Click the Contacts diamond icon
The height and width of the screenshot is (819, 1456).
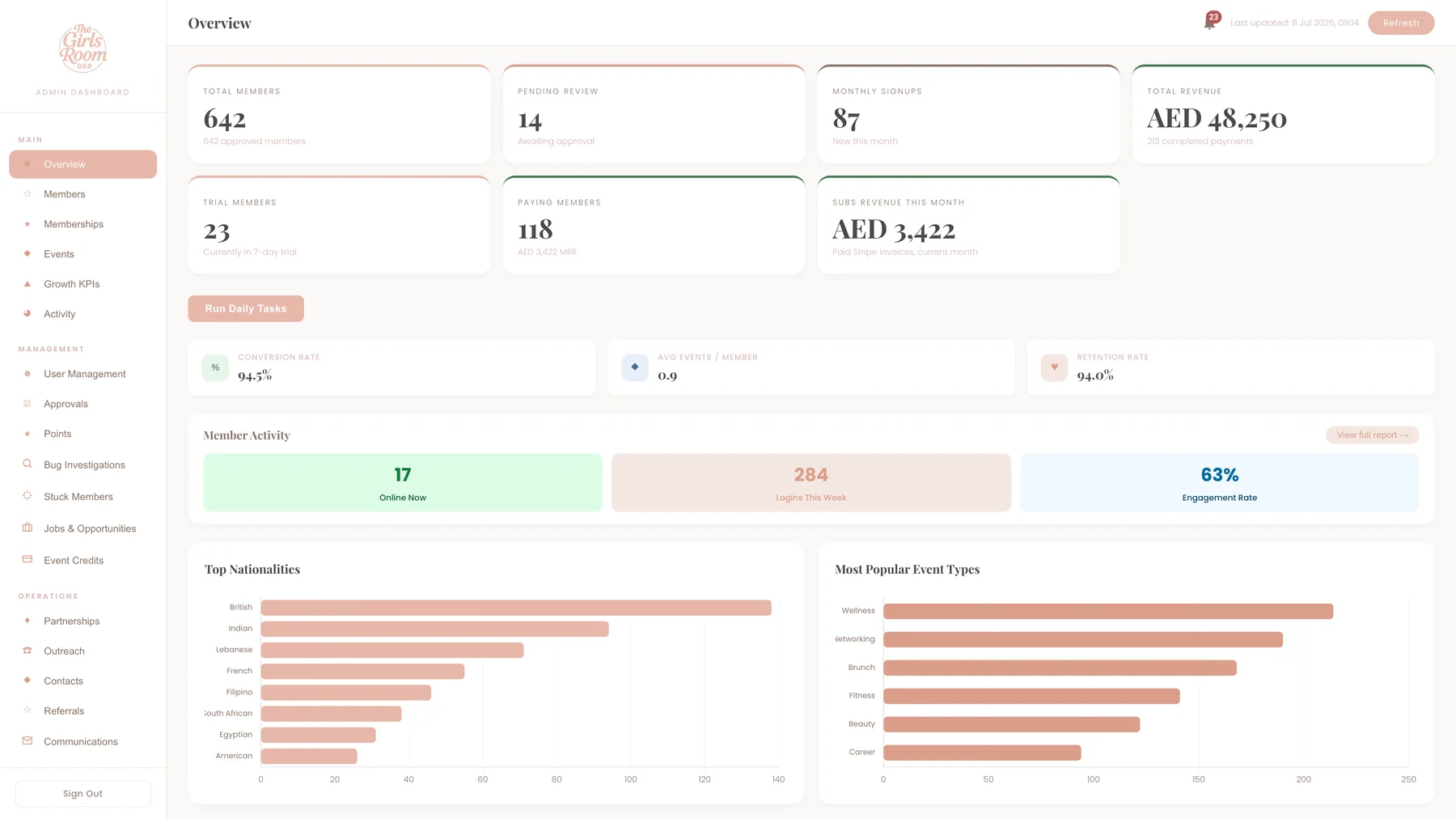coord(28,681)
